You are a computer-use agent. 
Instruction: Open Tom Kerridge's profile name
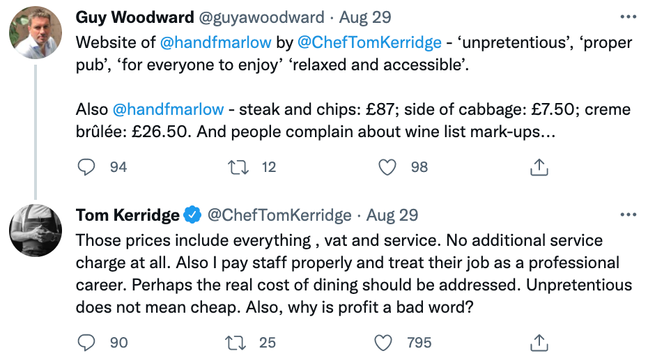click(127, 215)
